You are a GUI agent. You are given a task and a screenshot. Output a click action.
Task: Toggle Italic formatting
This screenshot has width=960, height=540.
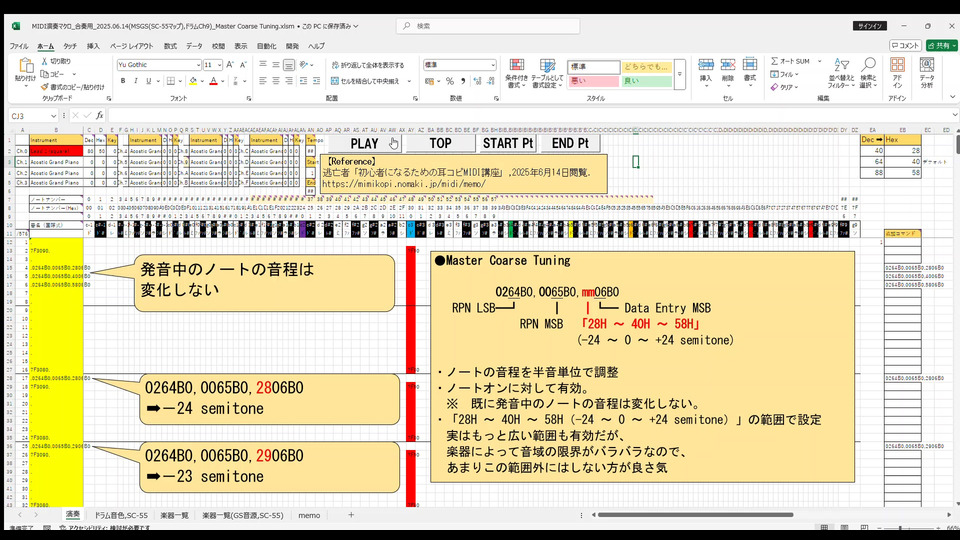pyautogui.click(x=134, y=81)
